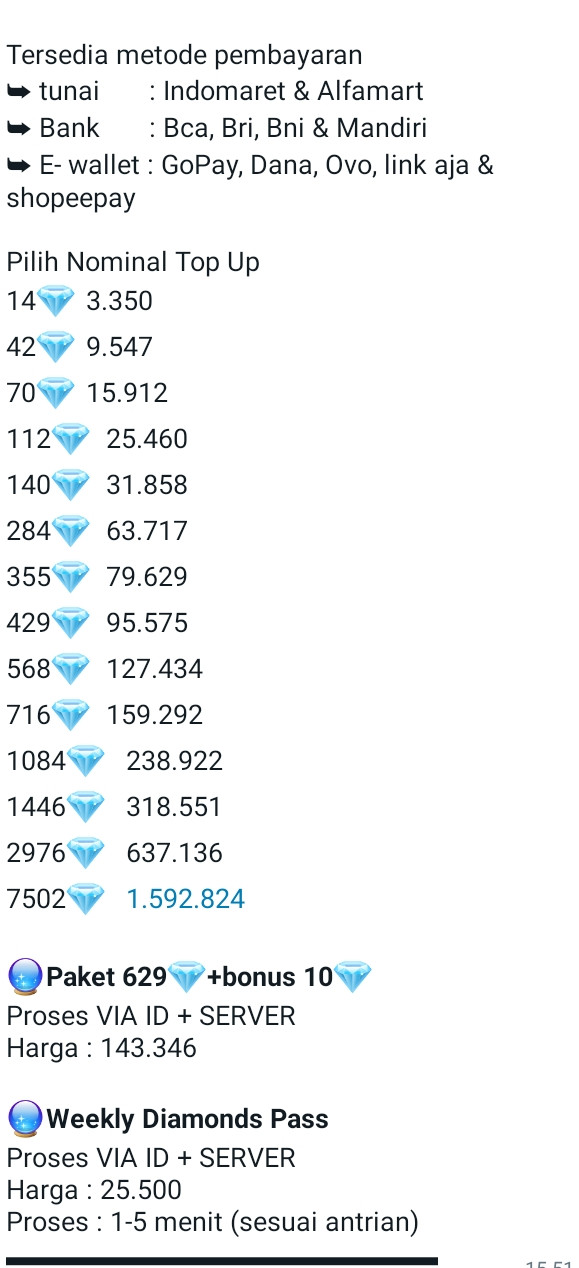Select the Paket 629 bold heading
This screenshot has height=1268, width=579.
107,977
